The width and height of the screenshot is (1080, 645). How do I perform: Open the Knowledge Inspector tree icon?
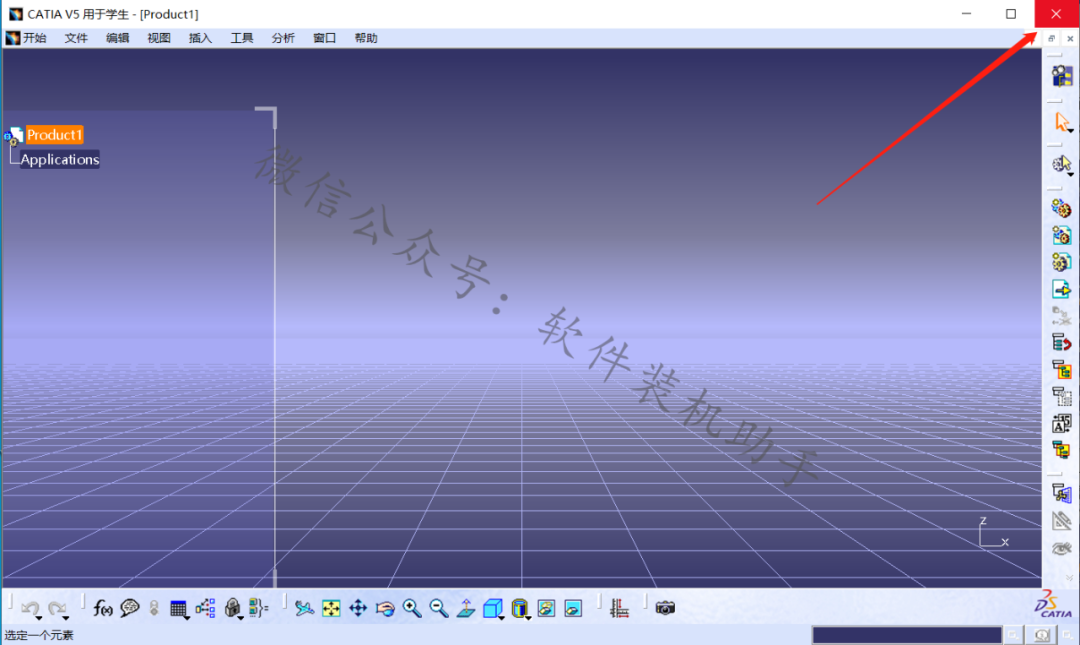(205, 608)
